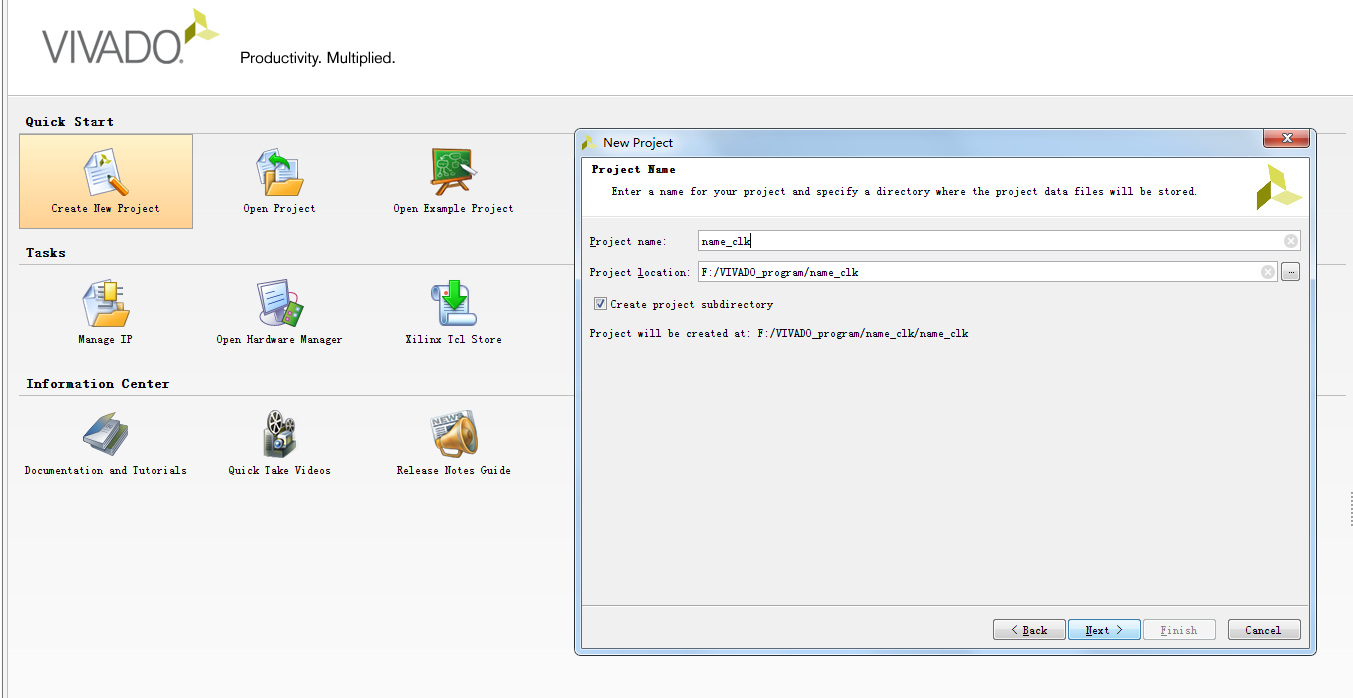Open Example Project chalkboard icon
This screenshot has height=698, width=1353.
pos(454,172)
